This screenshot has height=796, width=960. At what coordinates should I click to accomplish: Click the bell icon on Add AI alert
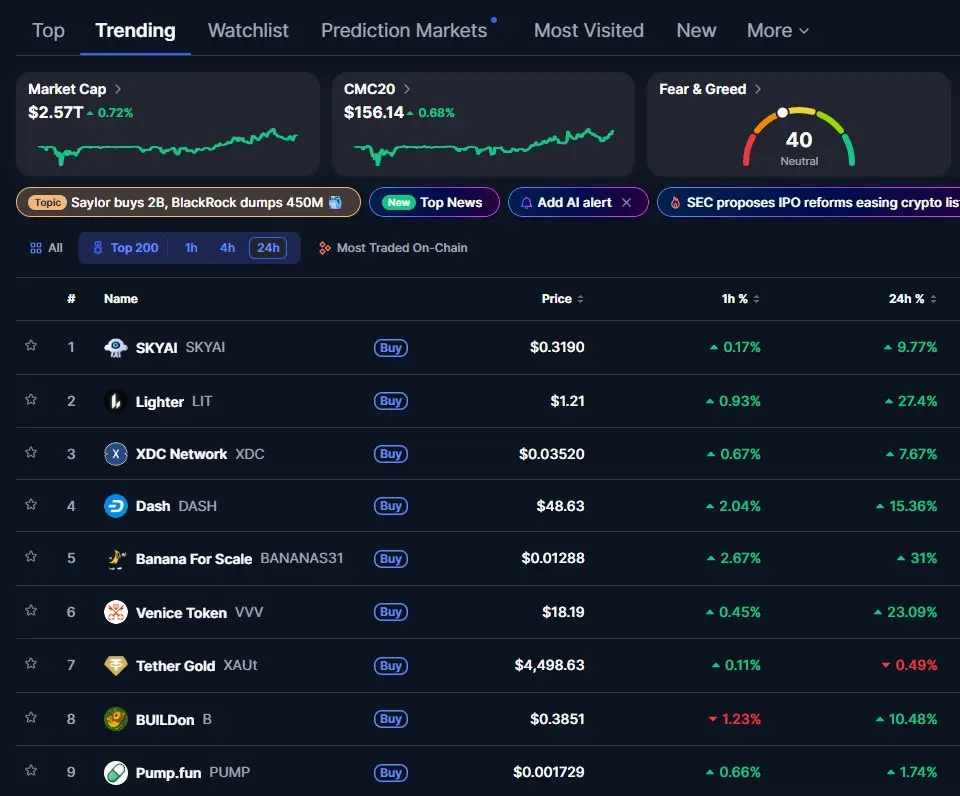click(526, 203)
